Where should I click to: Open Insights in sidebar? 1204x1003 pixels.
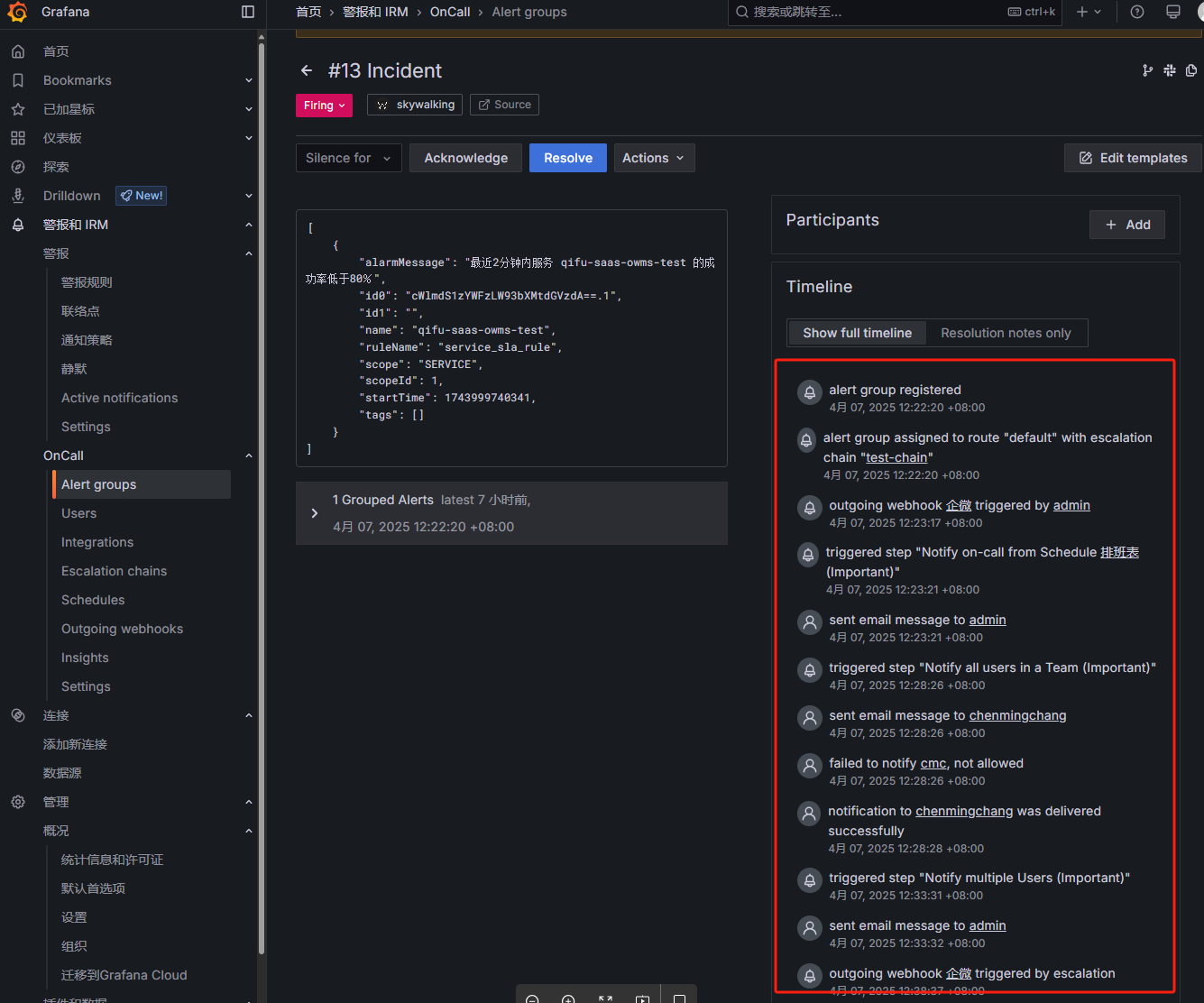click(85, 658)
